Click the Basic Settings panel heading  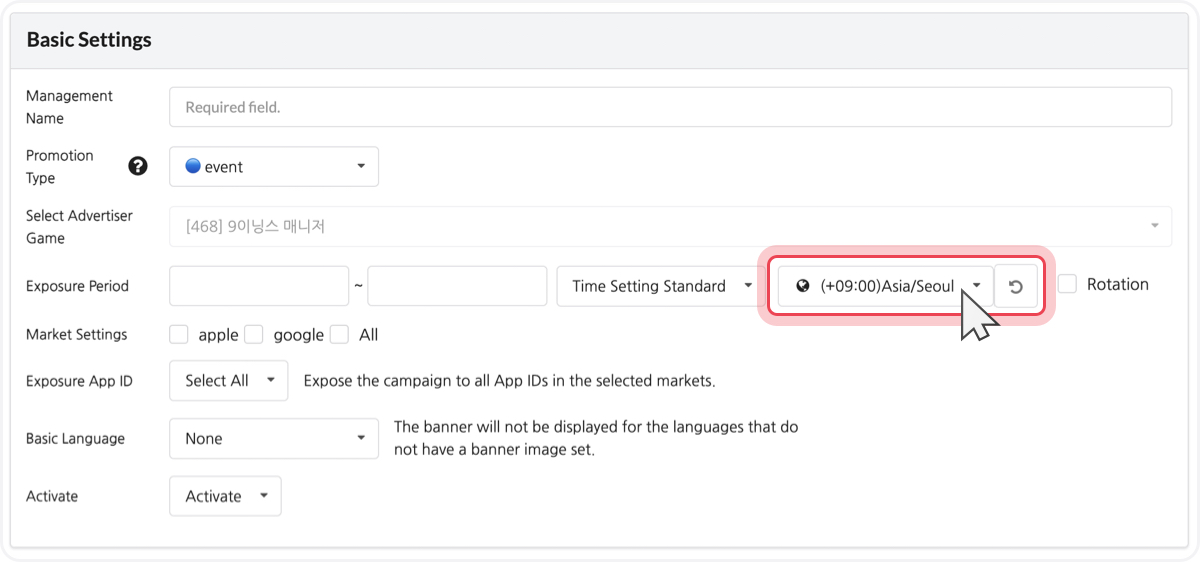coord(89,40)
